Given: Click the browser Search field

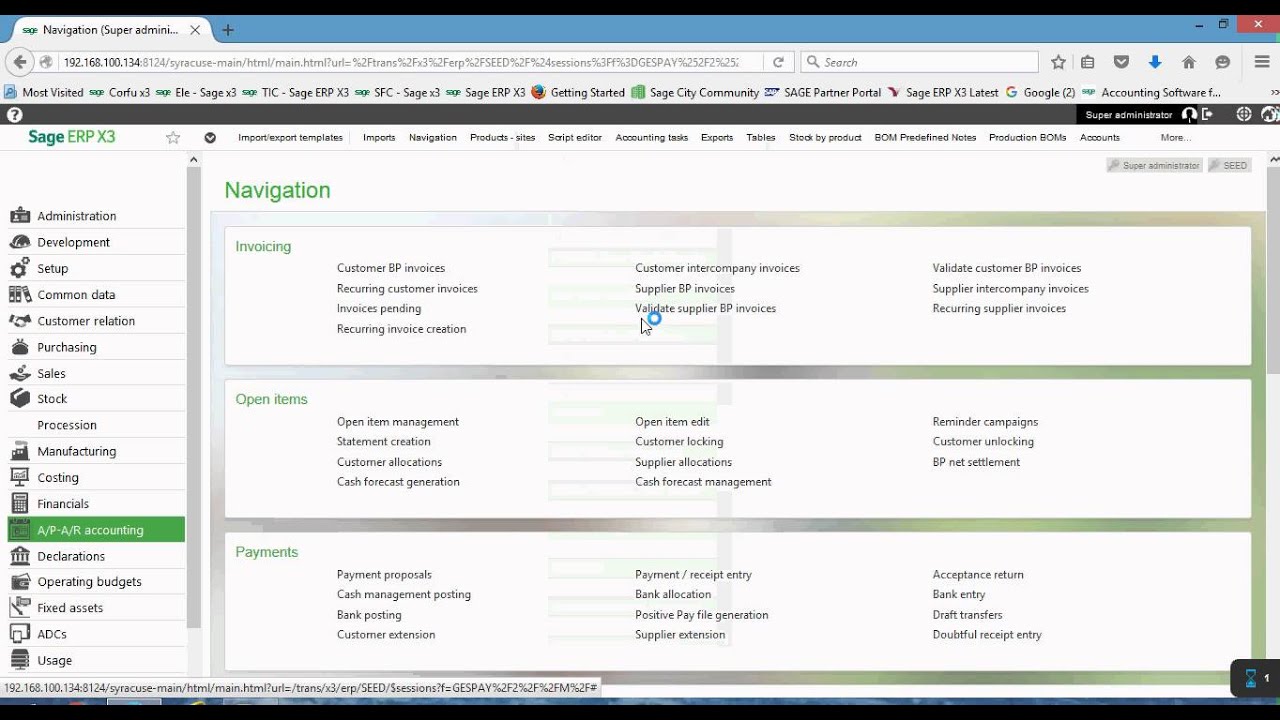Looking at the screenshot, I should click(x=920, y=62).
